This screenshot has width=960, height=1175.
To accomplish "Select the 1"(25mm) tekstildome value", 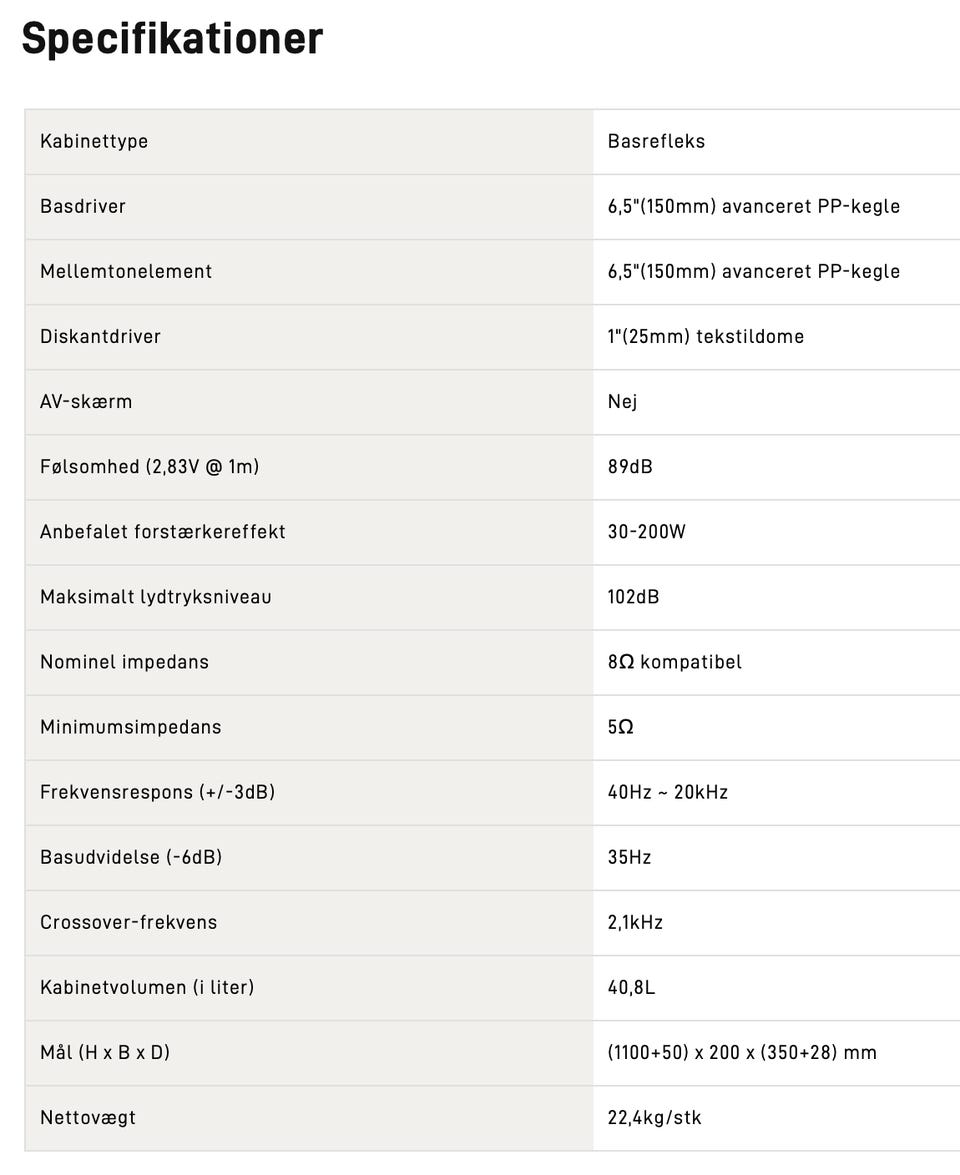I will coord(705,336).
